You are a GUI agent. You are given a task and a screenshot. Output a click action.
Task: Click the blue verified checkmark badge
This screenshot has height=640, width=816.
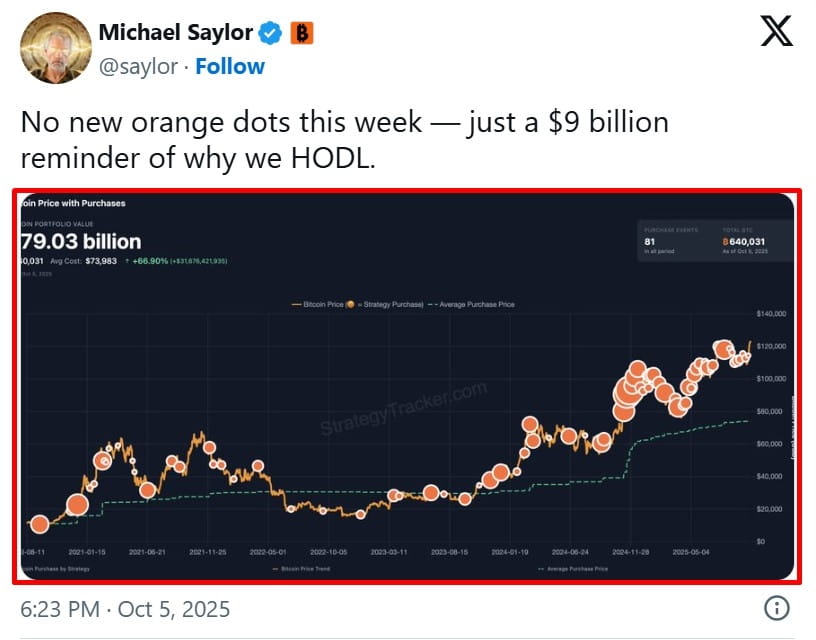tap(270, 33)
